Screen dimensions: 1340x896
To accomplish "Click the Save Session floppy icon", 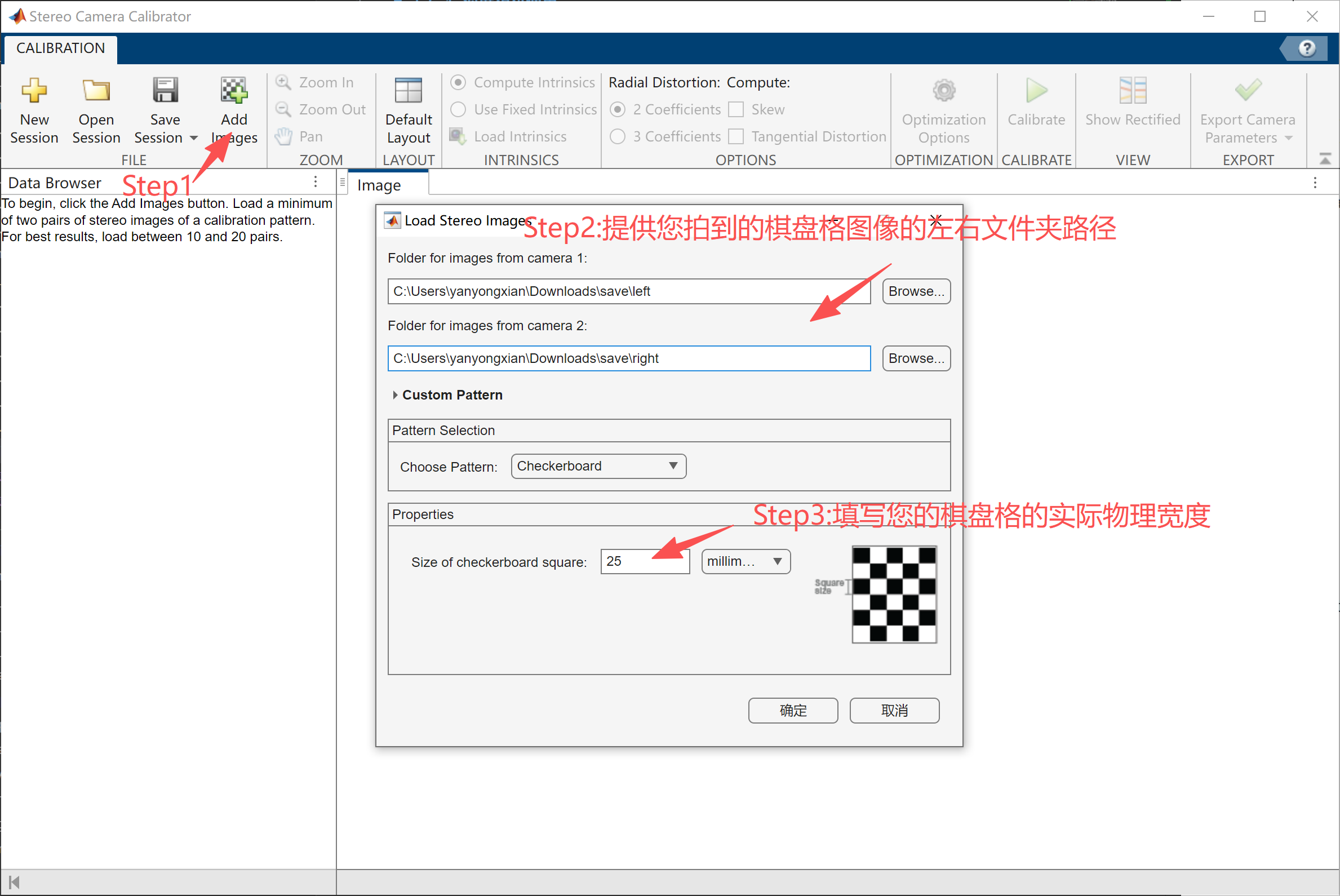I will pyautogui.click(x=165, y=91).
